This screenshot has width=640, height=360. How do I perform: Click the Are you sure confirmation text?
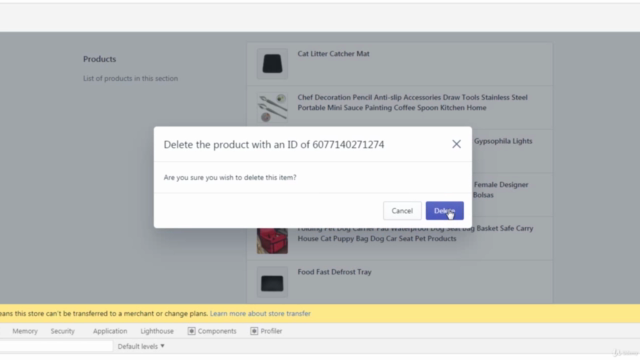[x=230, y=178]
